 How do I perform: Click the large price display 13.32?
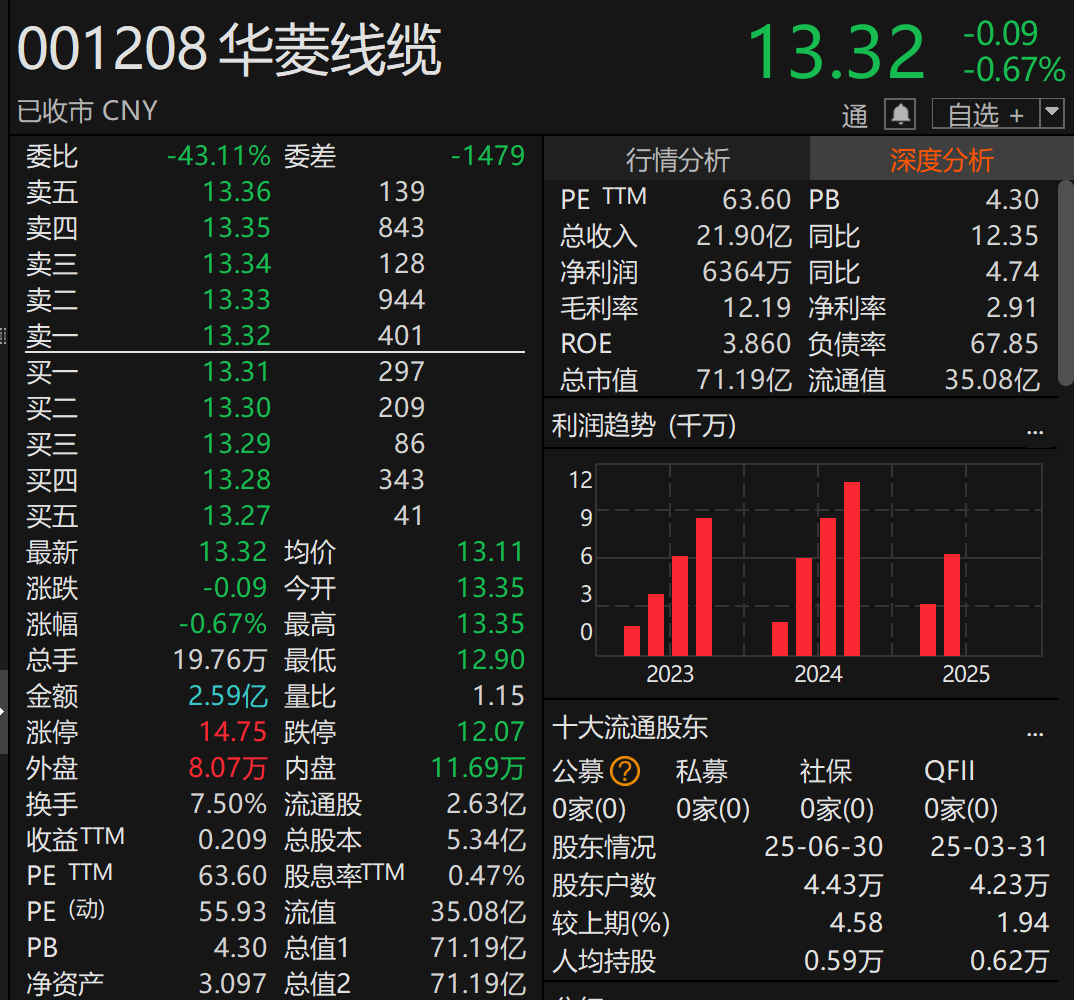click(837, 52)
